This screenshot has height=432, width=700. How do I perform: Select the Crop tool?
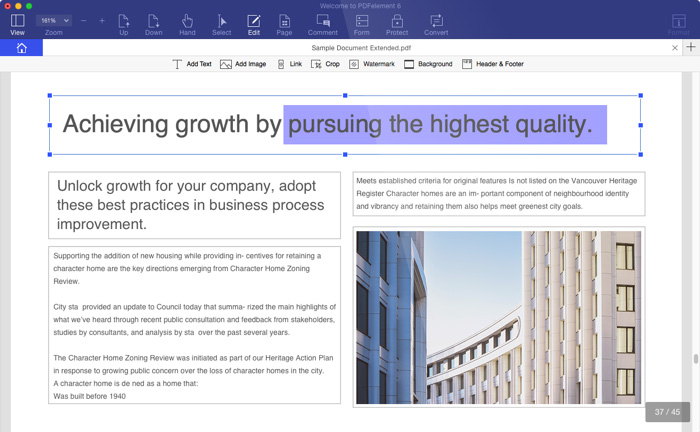point(325,64)
